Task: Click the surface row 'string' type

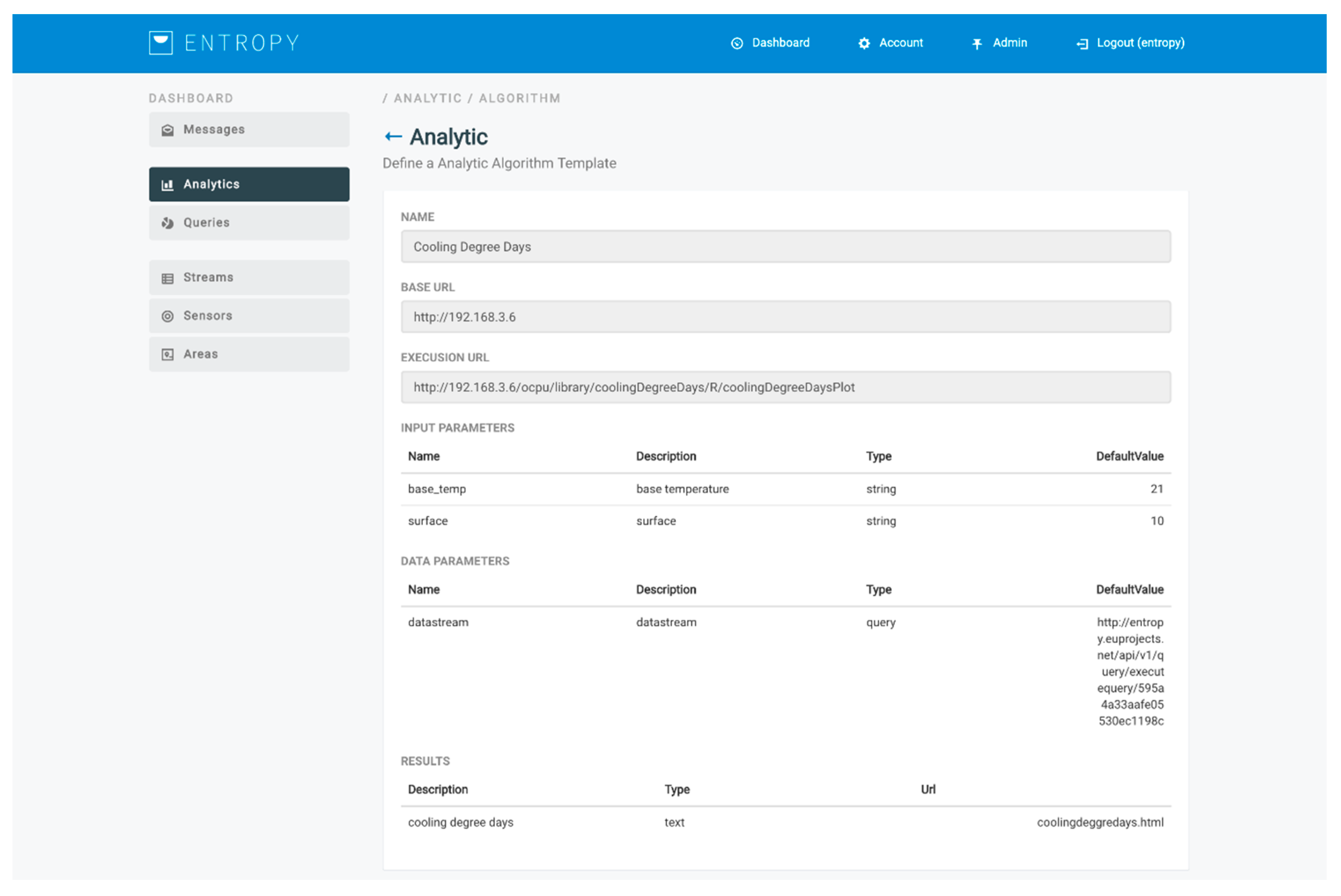Action: pyautogui.click(x=881, y=522)
